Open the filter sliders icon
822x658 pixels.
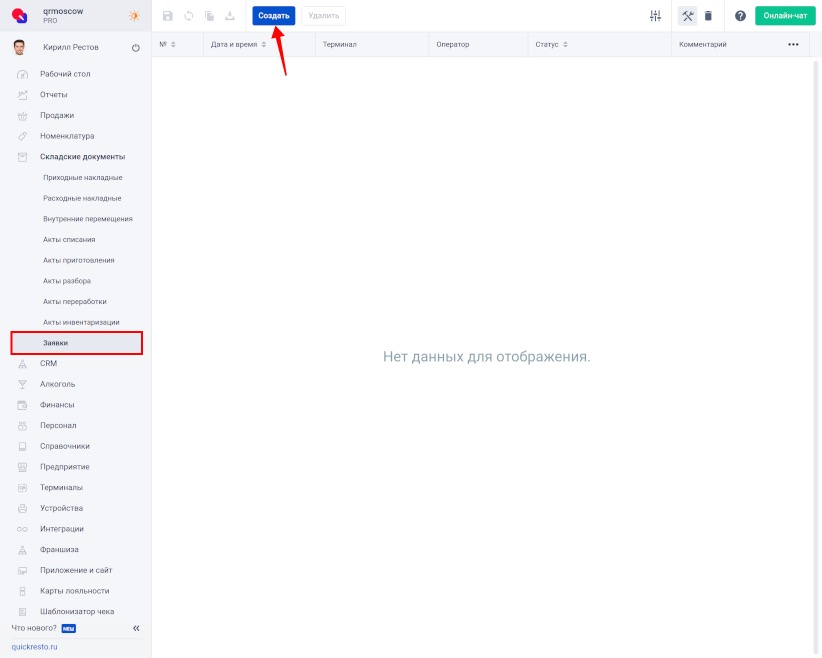coord(655,16)
